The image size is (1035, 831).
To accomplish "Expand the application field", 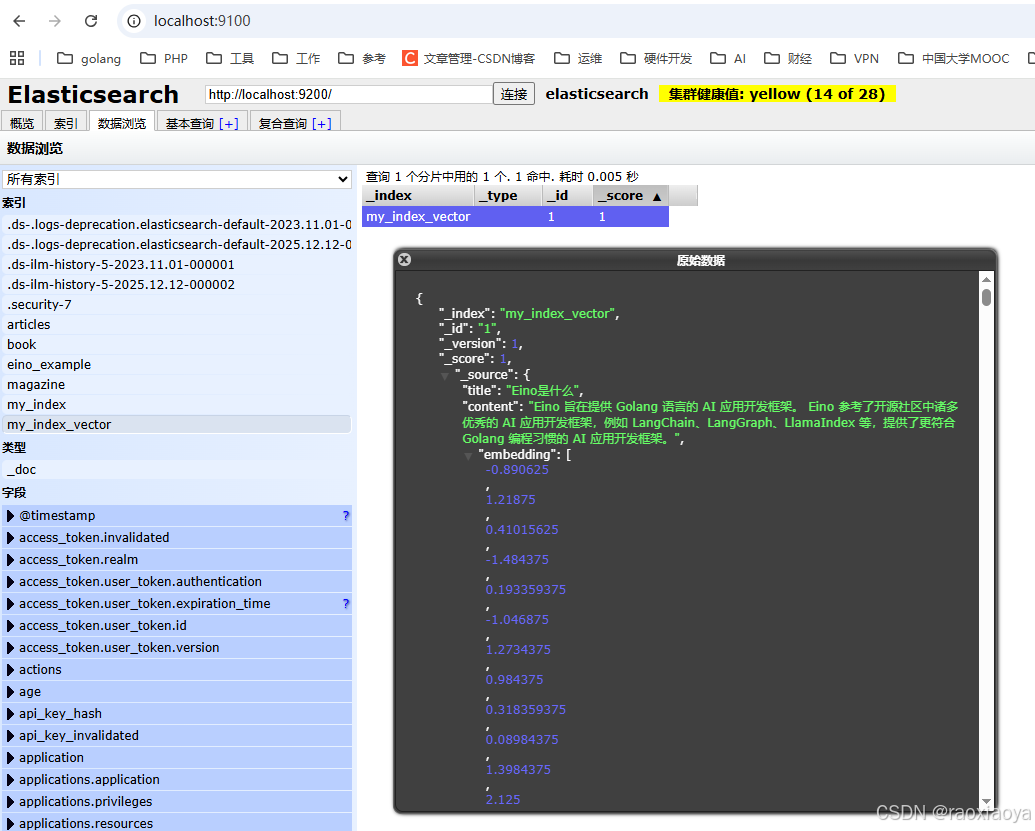I will [x=11, y=758].
